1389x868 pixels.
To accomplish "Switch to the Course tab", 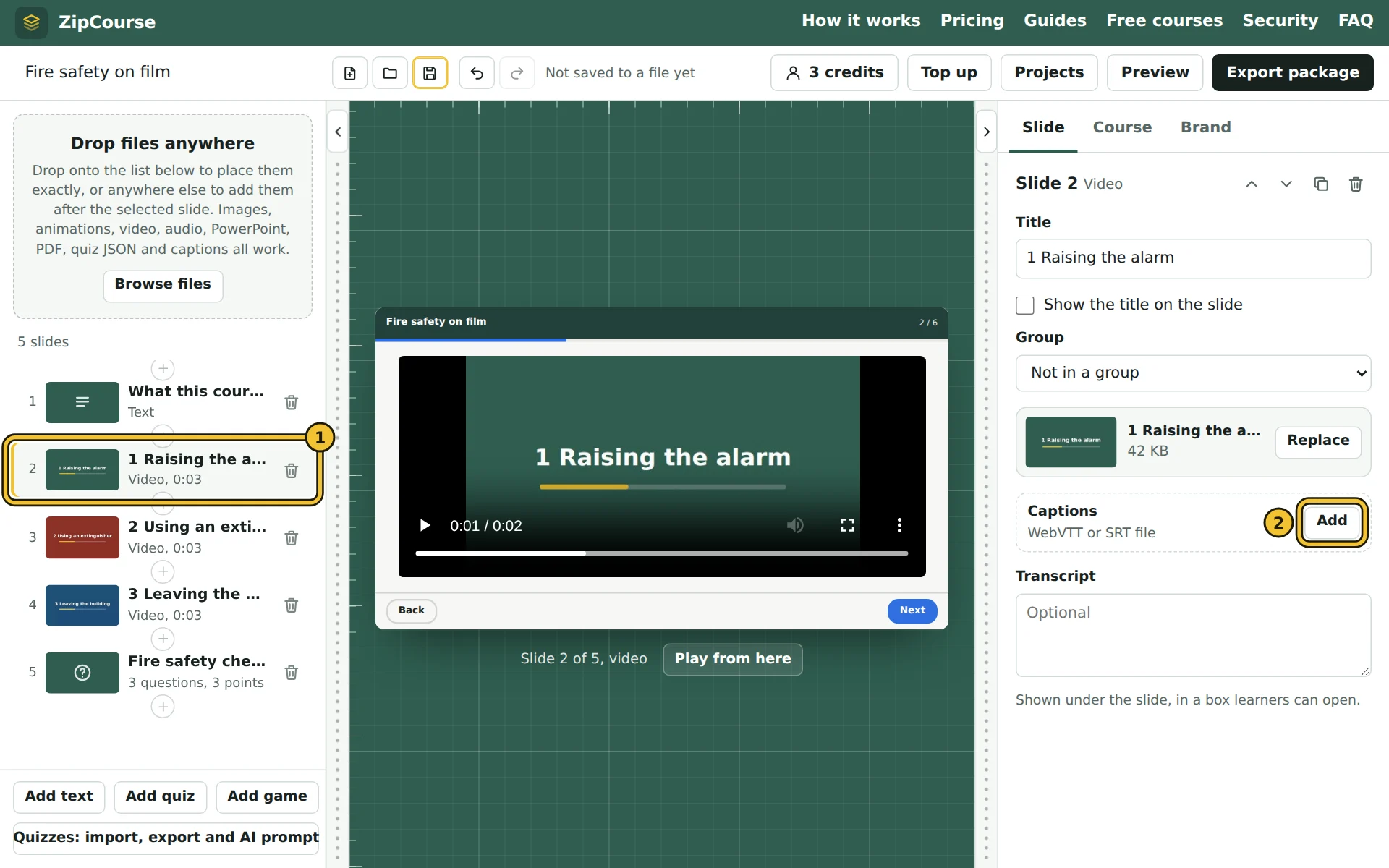I will [1122, 127].
